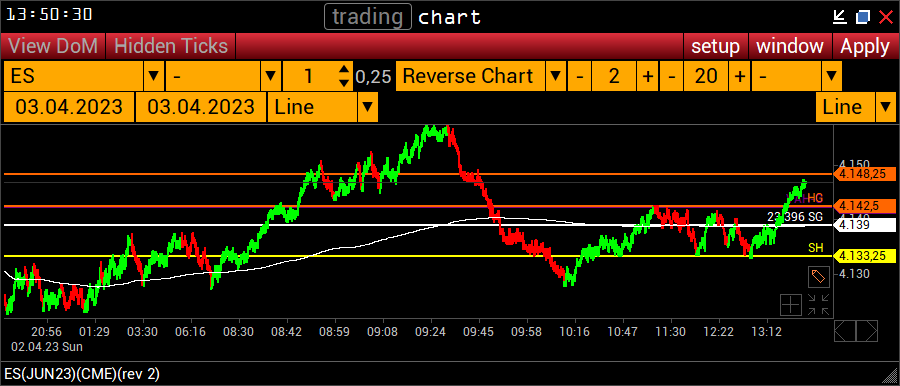Click the 02.04.23 Sun date label

pos(46,346)
